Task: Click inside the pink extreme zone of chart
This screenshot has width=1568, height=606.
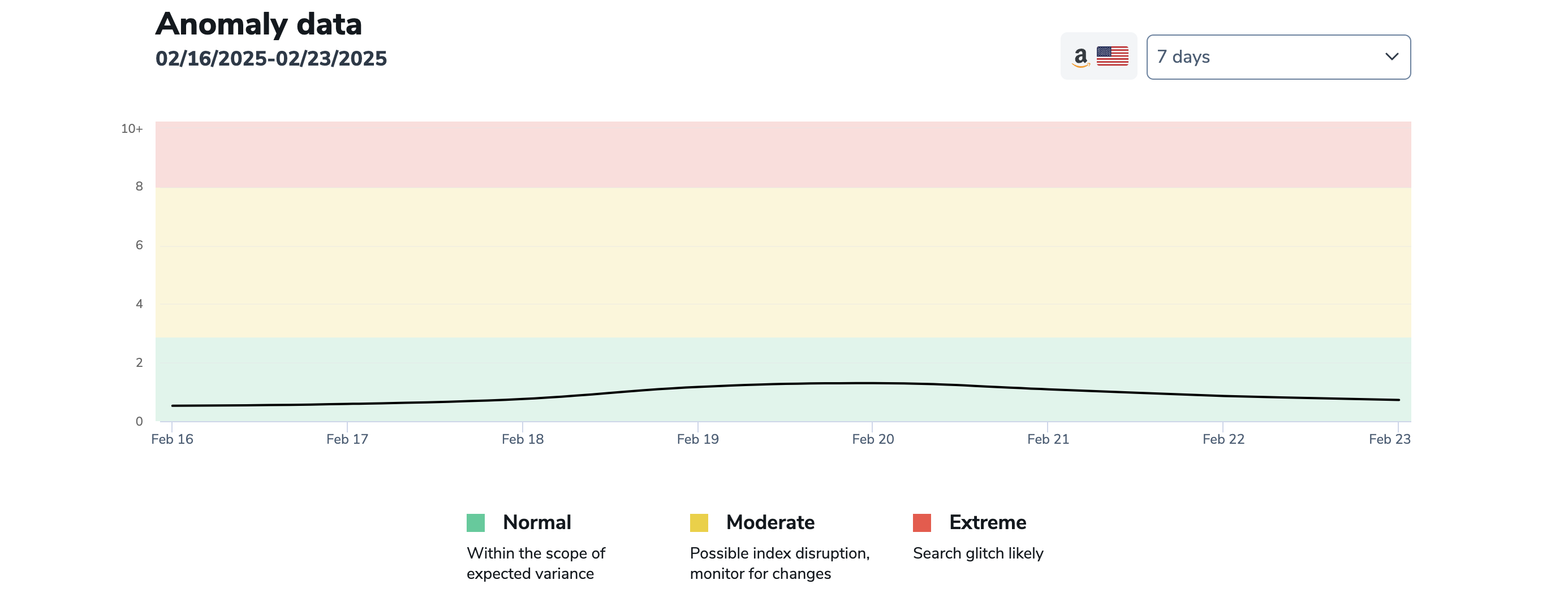Action: pos(783,154)
